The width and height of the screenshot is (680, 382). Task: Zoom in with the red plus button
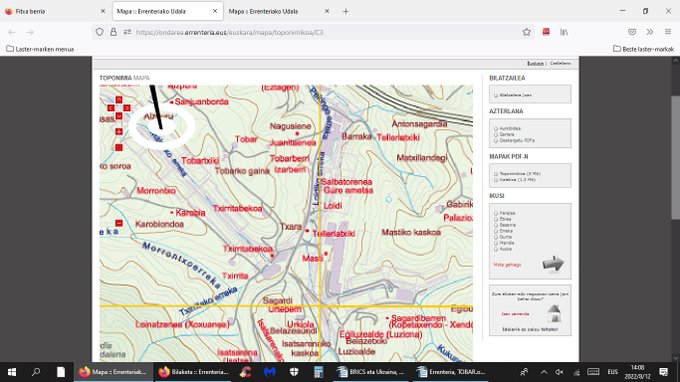point(119,131)
